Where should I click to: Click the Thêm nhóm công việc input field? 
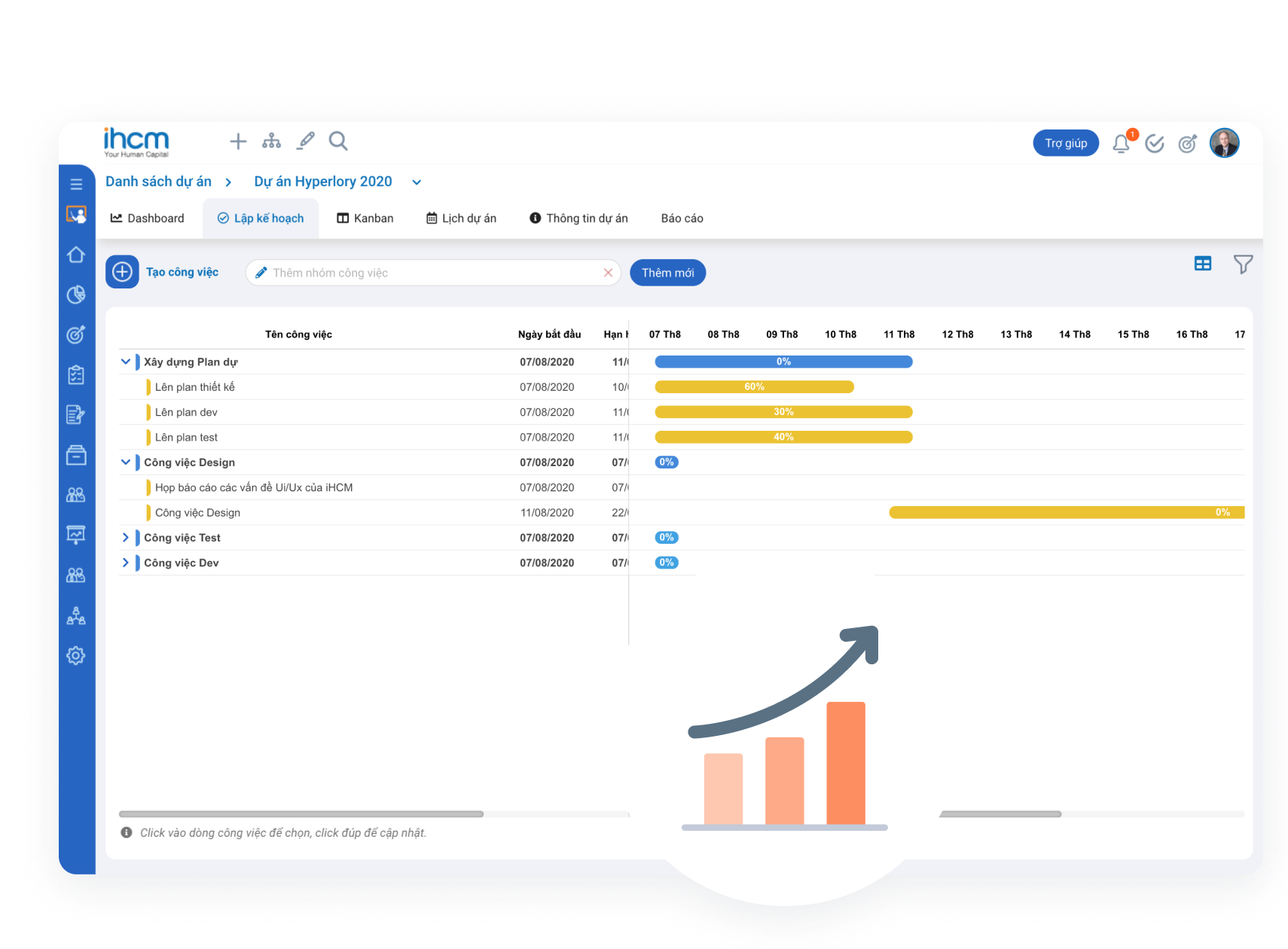[433, 273]
